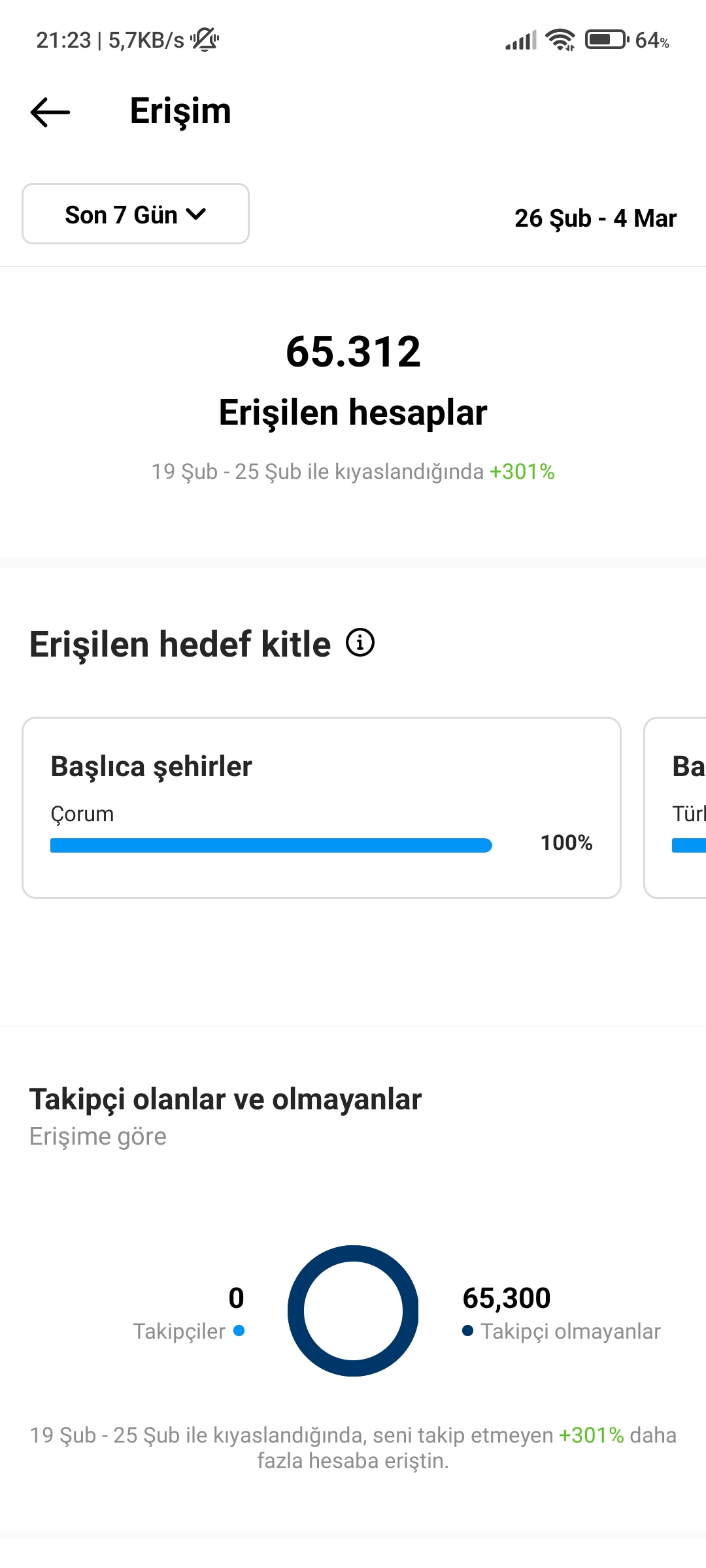Tap the +301% comparison text under Erişilen hesaplar
The image size is (706, 1568).
pyautogui.click(x=522, y=471)
